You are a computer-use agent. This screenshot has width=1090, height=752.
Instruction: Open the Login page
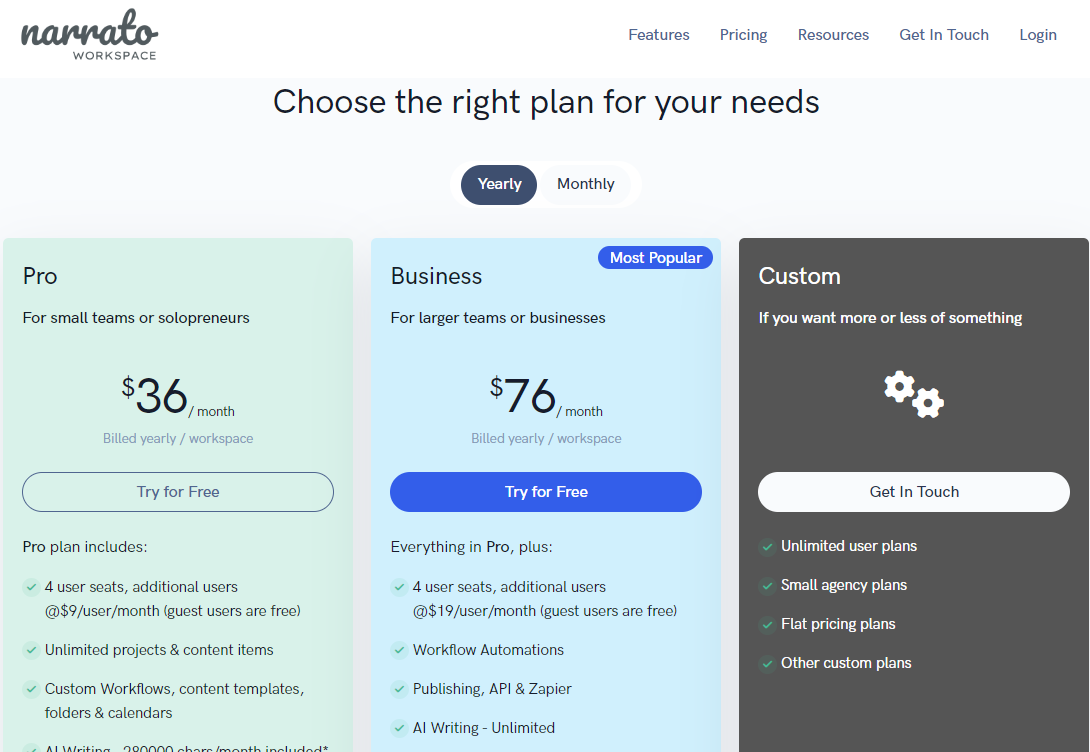[1037, 35]
